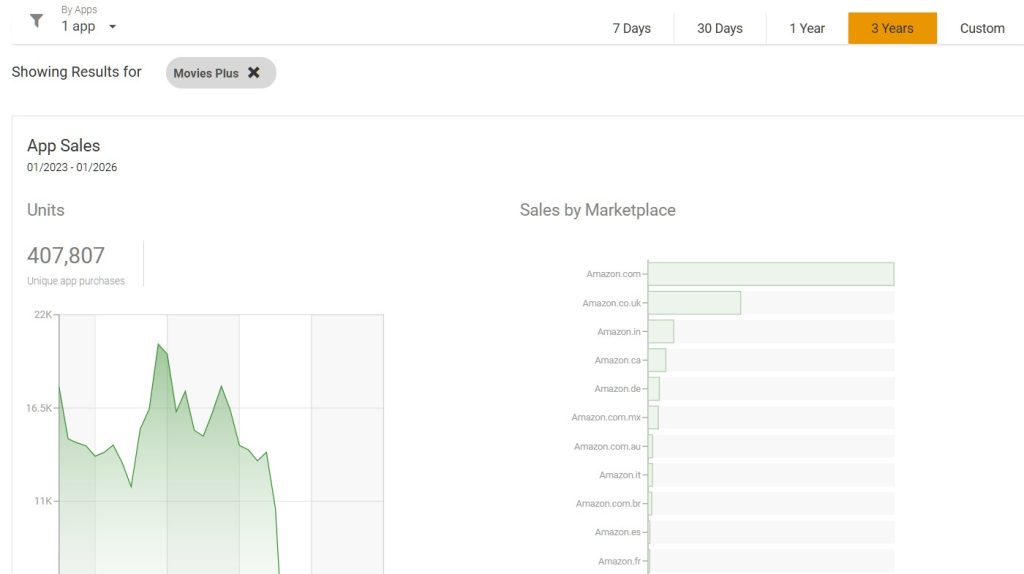Click the Amazon.ca marketplace bar
1024x574 pixels.
click(x=657, y=360)
